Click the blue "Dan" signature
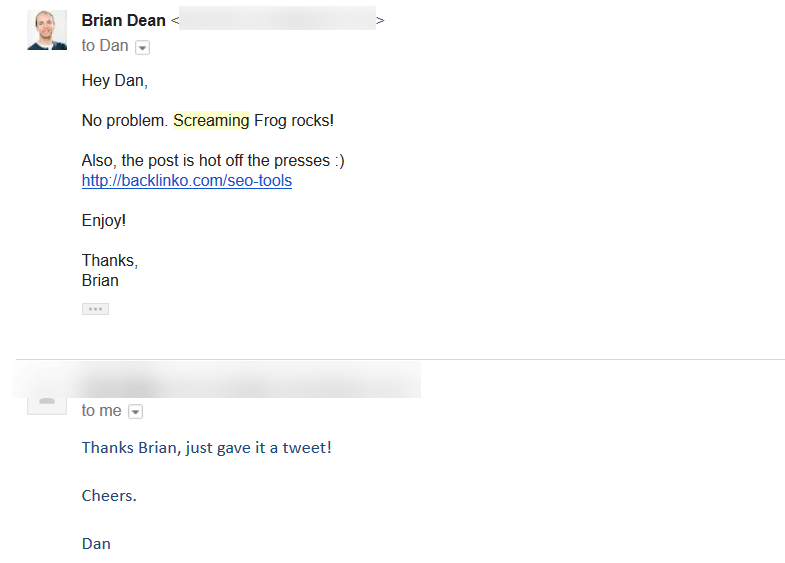This screenshot has width=785, height=563. click(96, 544)
